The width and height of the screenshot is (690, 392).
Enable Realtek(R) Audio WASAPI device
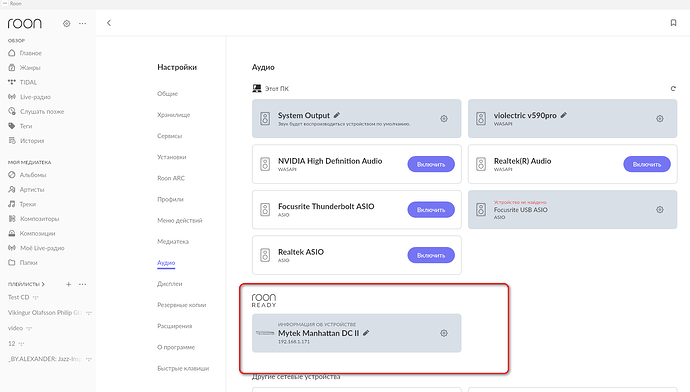[647, 164]
